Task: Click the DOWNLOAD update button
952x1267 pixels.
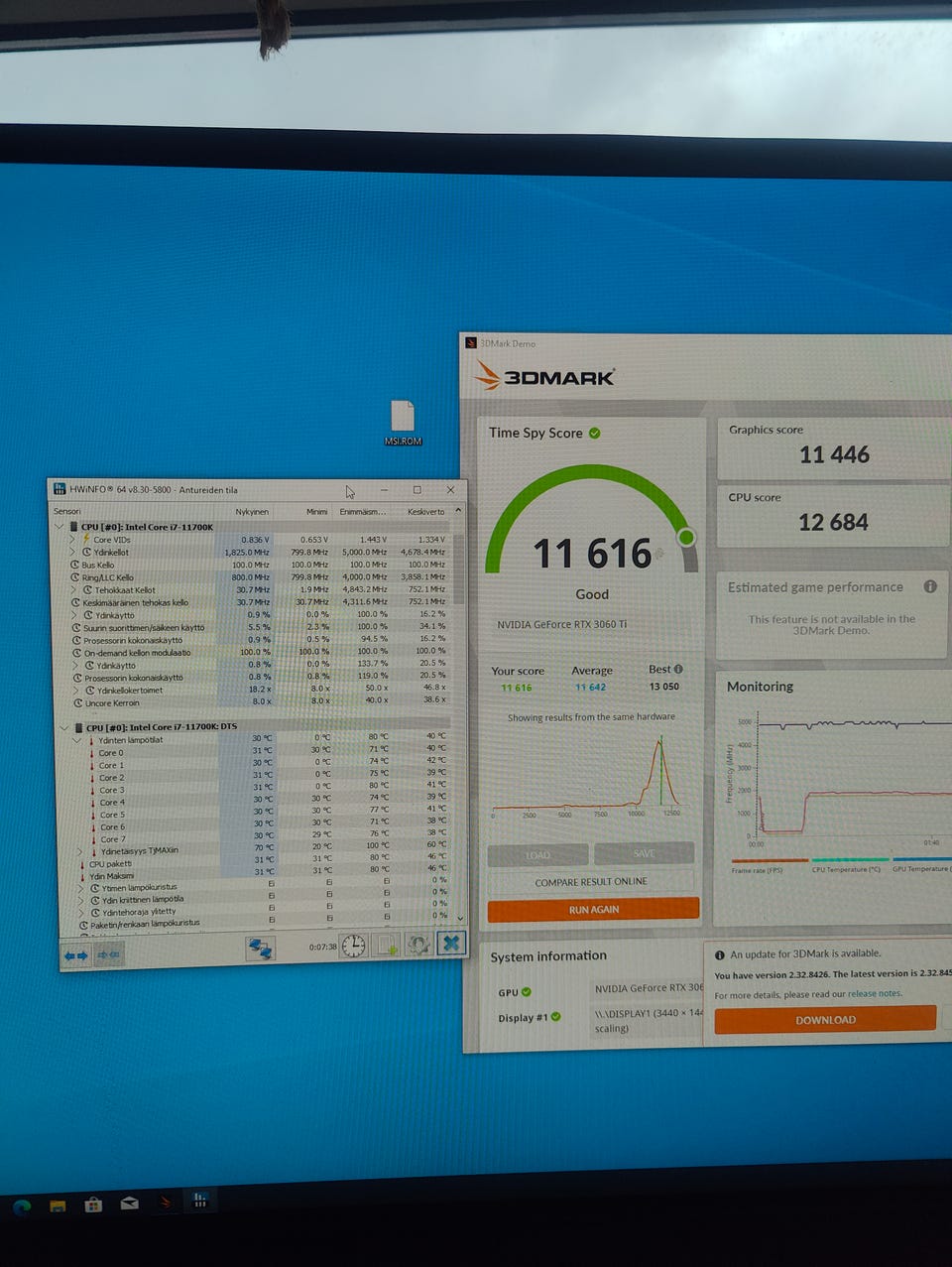Action: click(x=825, y=1019)
